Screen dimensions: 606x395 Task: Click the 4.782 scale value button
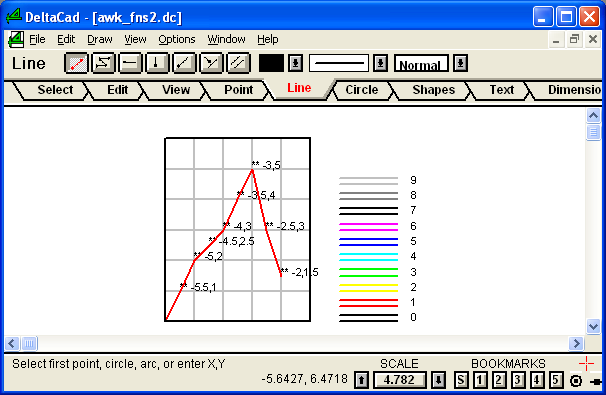tap(399, 380)
